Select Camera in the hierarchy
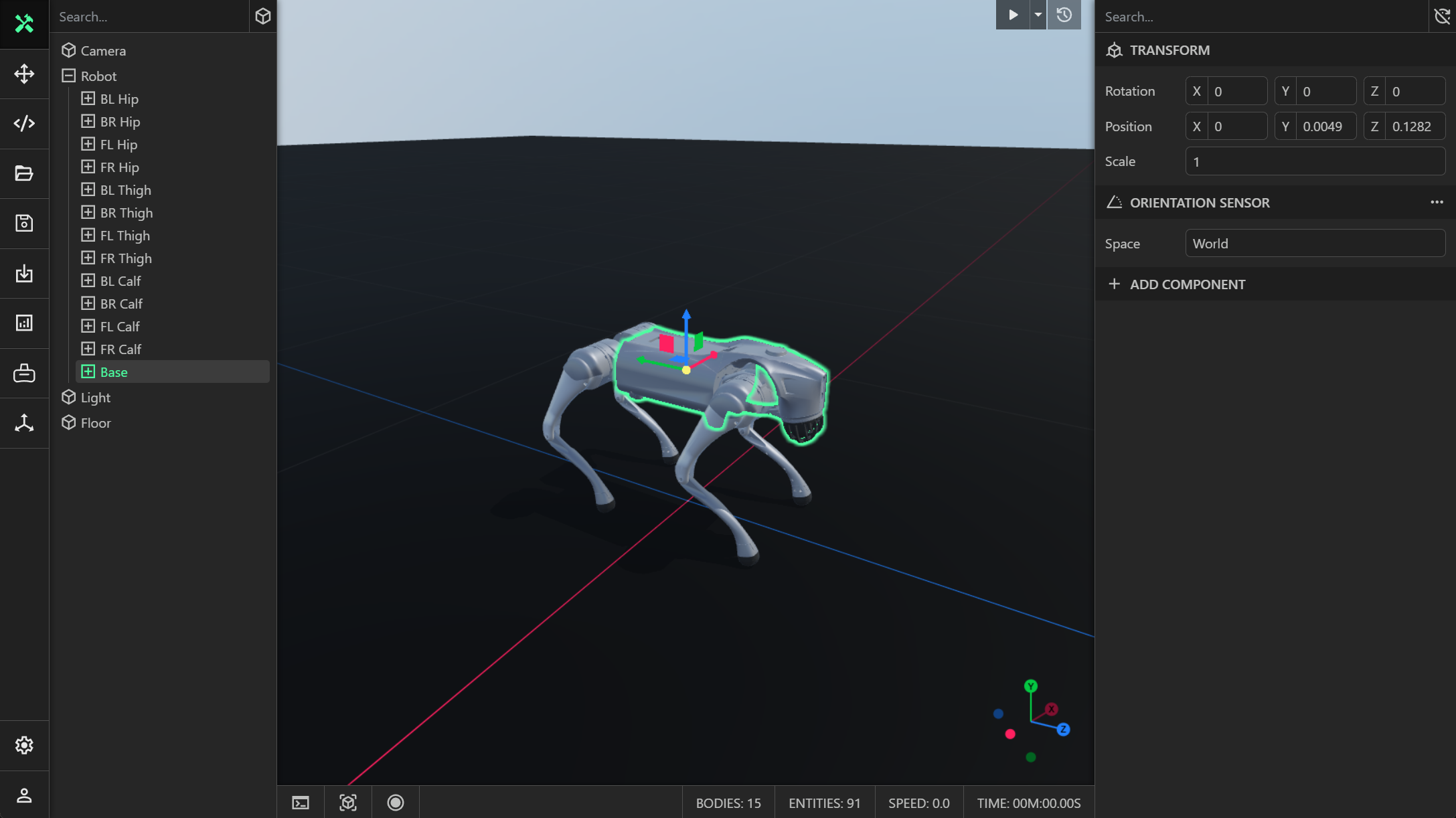Screen dimensions: 1456x818 (103, 51)
